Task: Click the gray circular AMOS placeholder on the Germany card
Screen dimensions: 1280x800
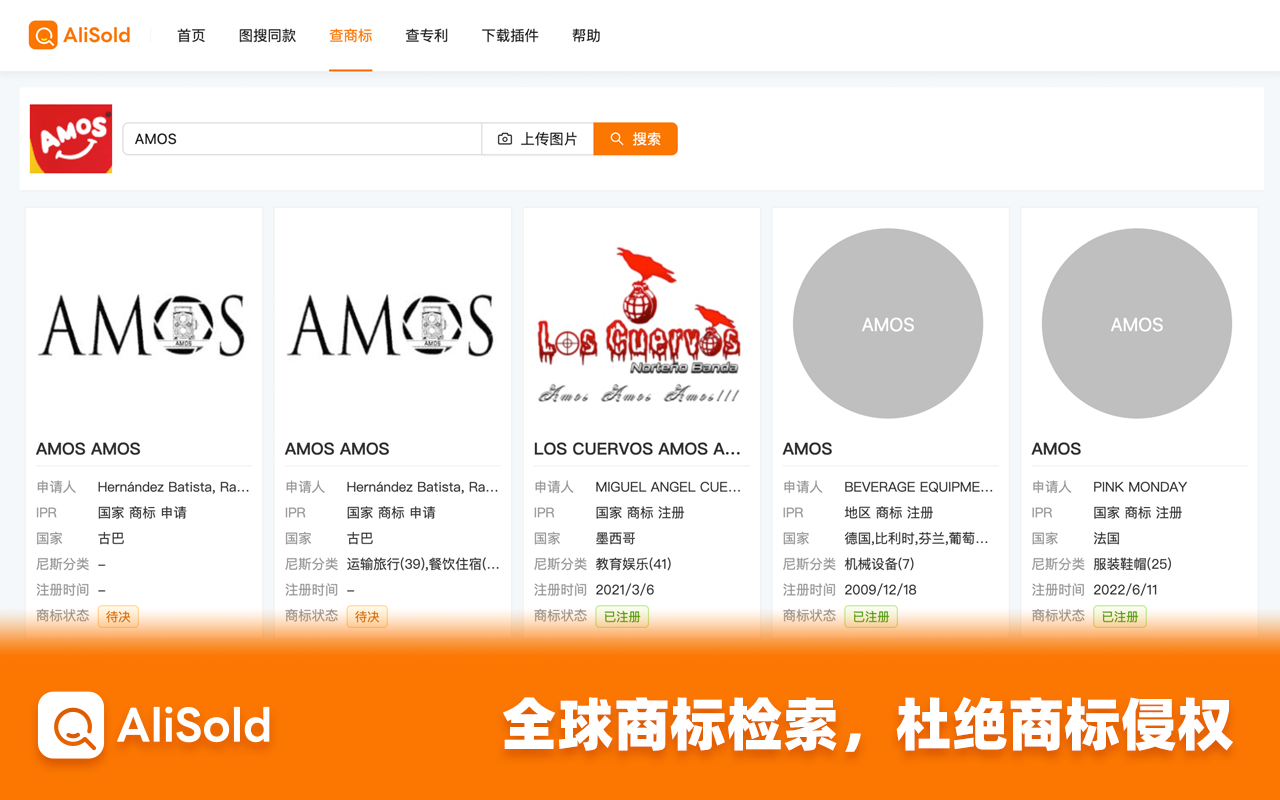Action: coord(887,323)
